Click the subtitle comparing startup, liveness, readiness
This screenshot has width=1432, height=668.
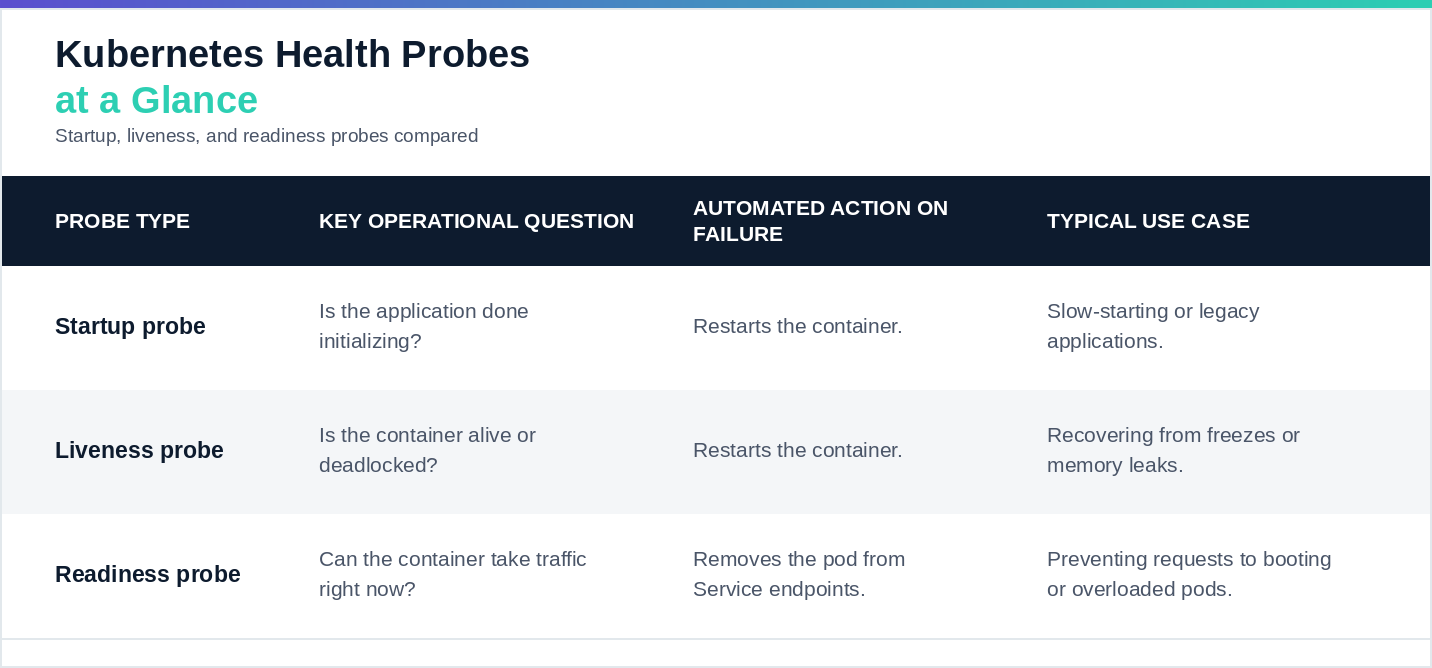266,135
